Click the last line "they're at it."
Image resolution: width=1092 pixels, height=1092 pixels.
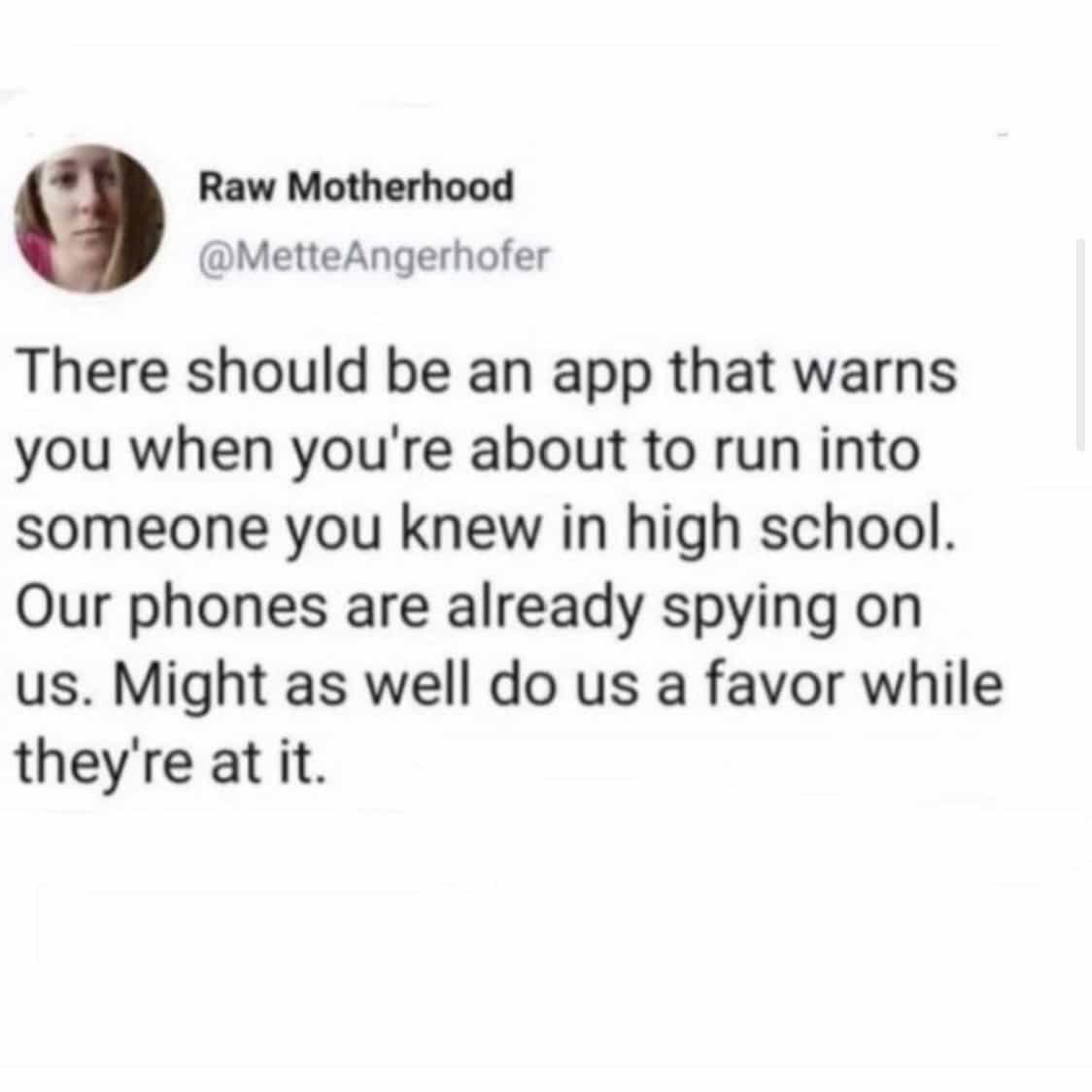[x=171, y=763]
